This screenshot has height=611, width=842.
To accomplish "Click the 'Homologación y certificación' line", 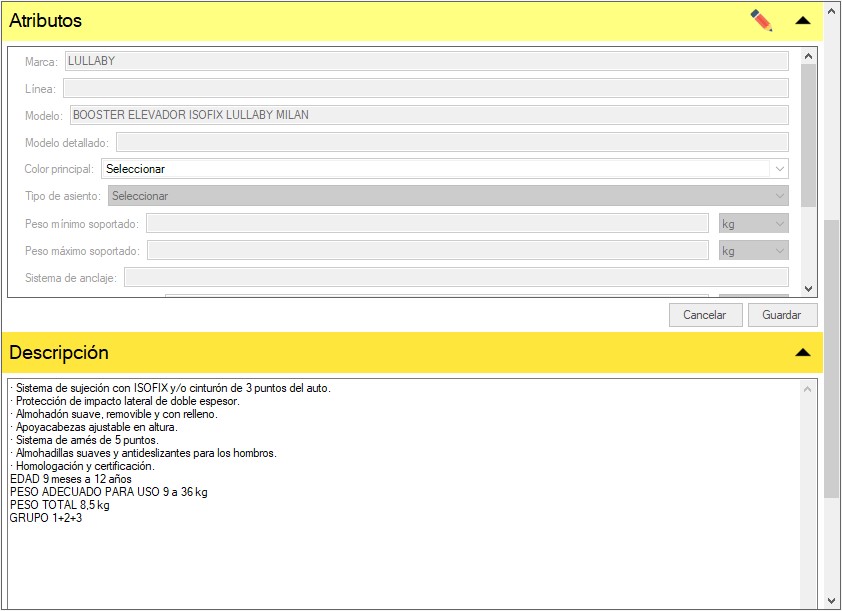I will point(82,465).
